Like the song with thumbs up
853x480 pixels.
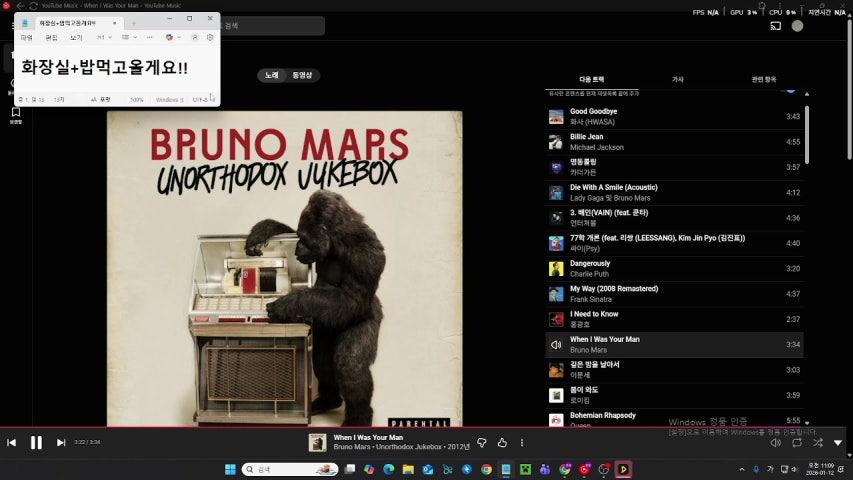click(502, 442)
